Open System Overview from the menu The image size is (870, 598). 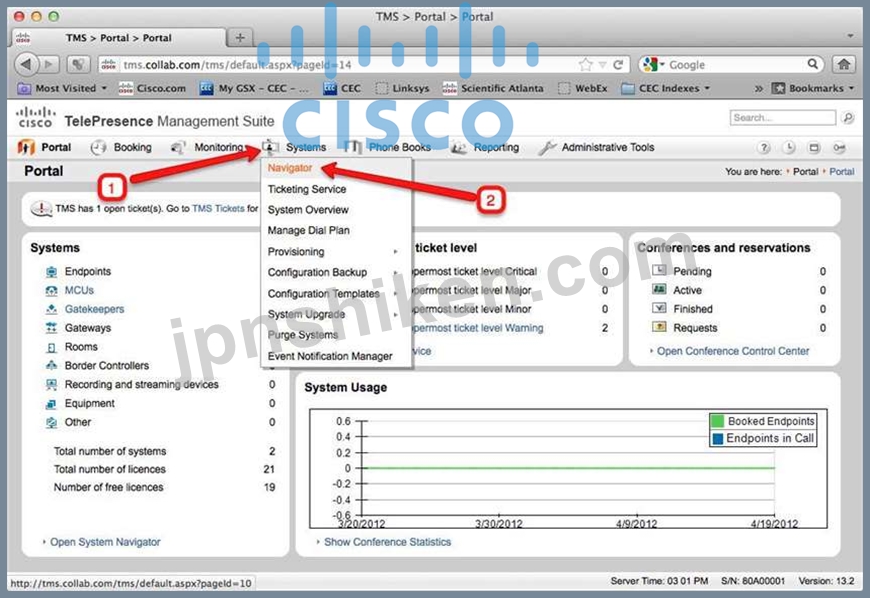point(308,210)
